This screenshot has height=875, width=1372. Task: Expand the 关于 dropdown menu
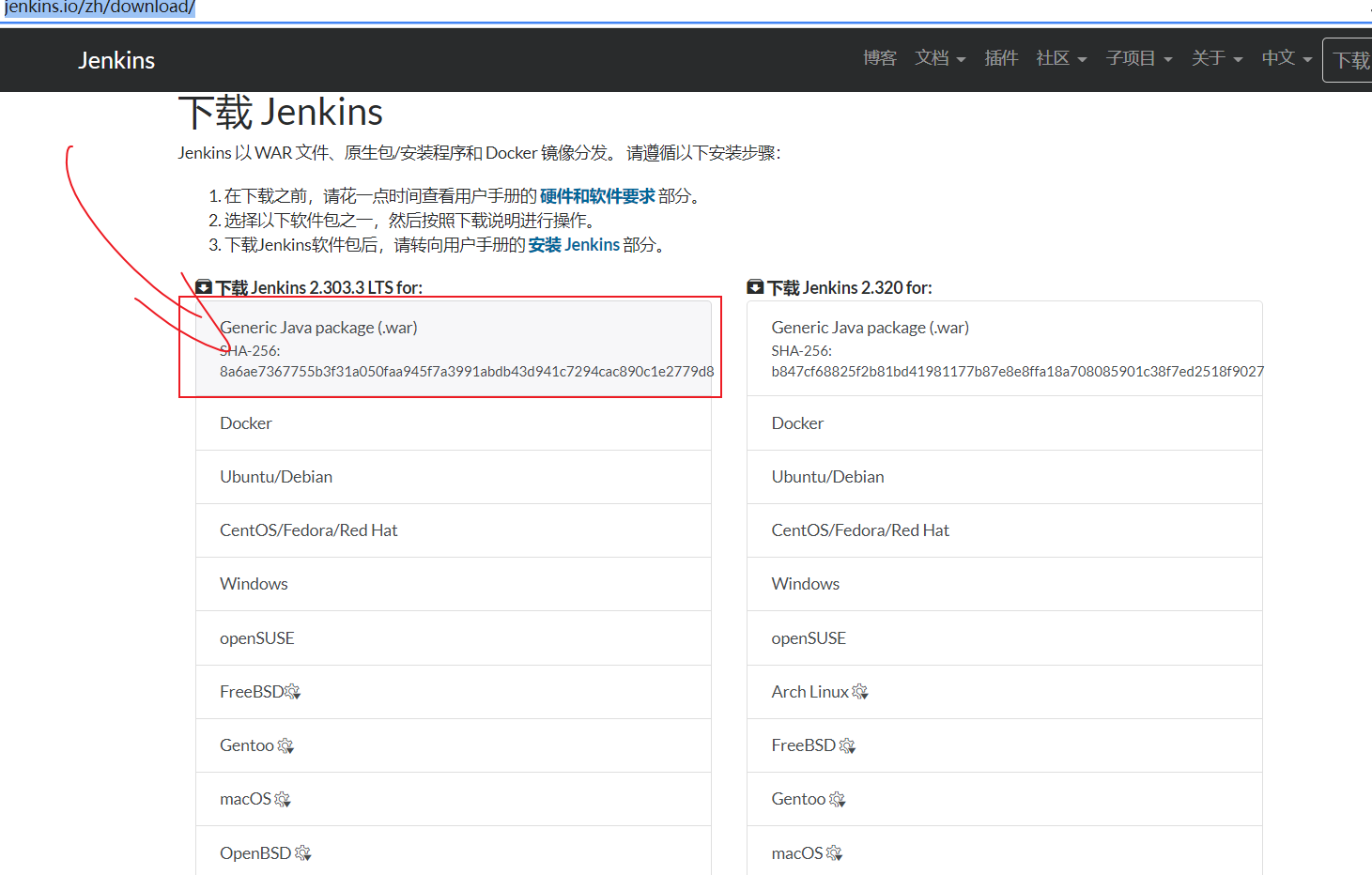pos(1217,58)
